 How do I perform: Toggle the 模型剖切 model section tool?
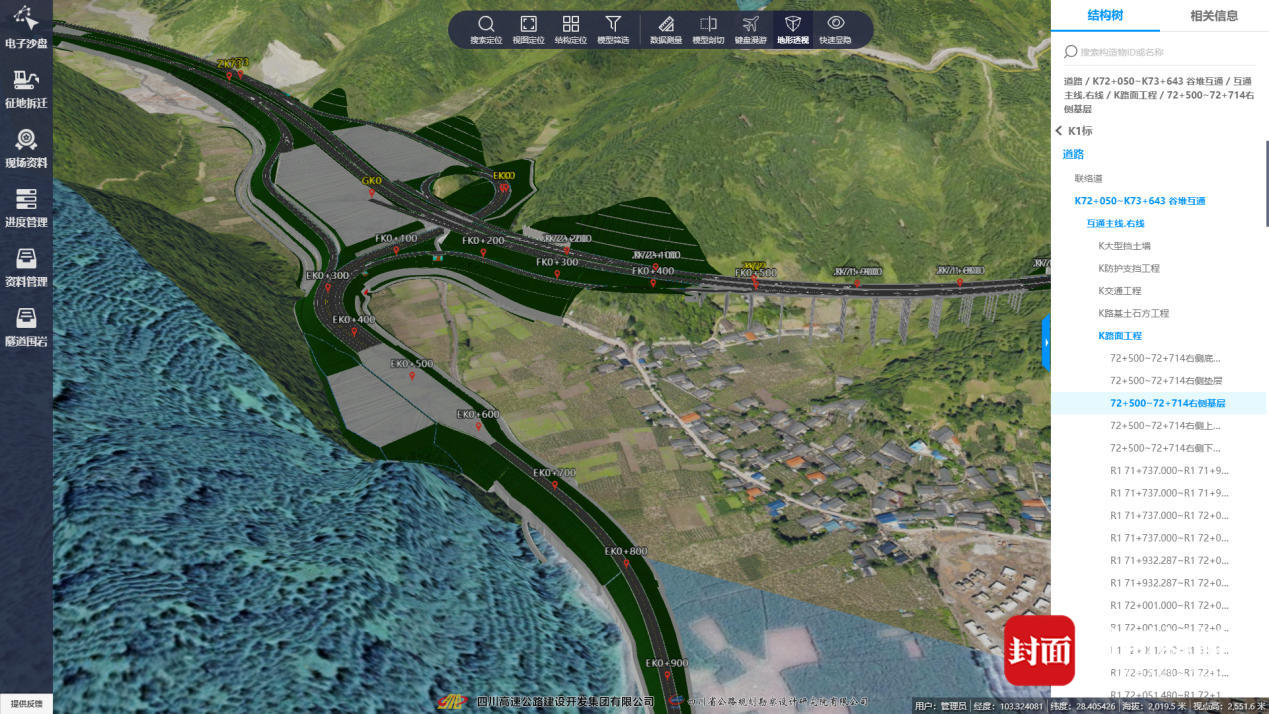(708, 29)
